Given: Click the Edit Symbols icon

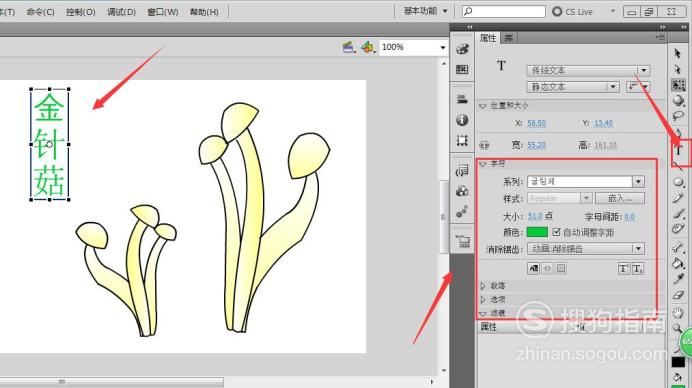Looking at the screenshot, I should [x=367, y=47].
